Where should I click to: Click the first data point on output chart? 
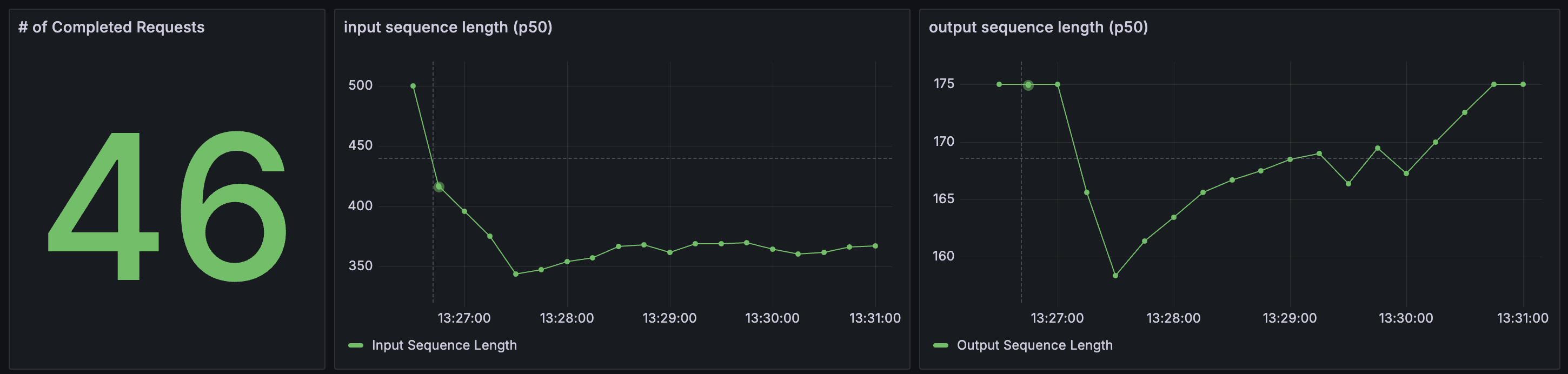coord(999,84)
